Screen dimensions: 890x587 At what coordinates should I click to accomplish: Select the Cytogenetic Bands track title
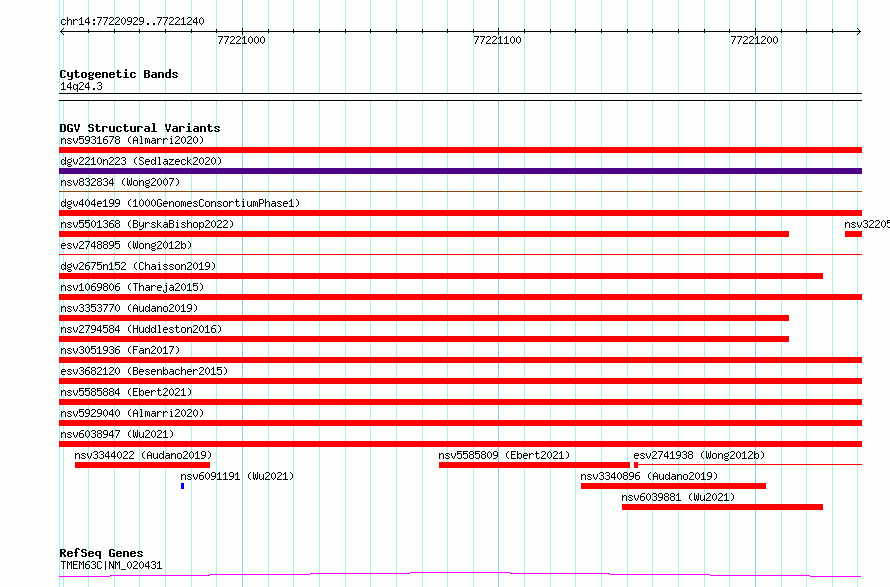(x=119, y=74)
